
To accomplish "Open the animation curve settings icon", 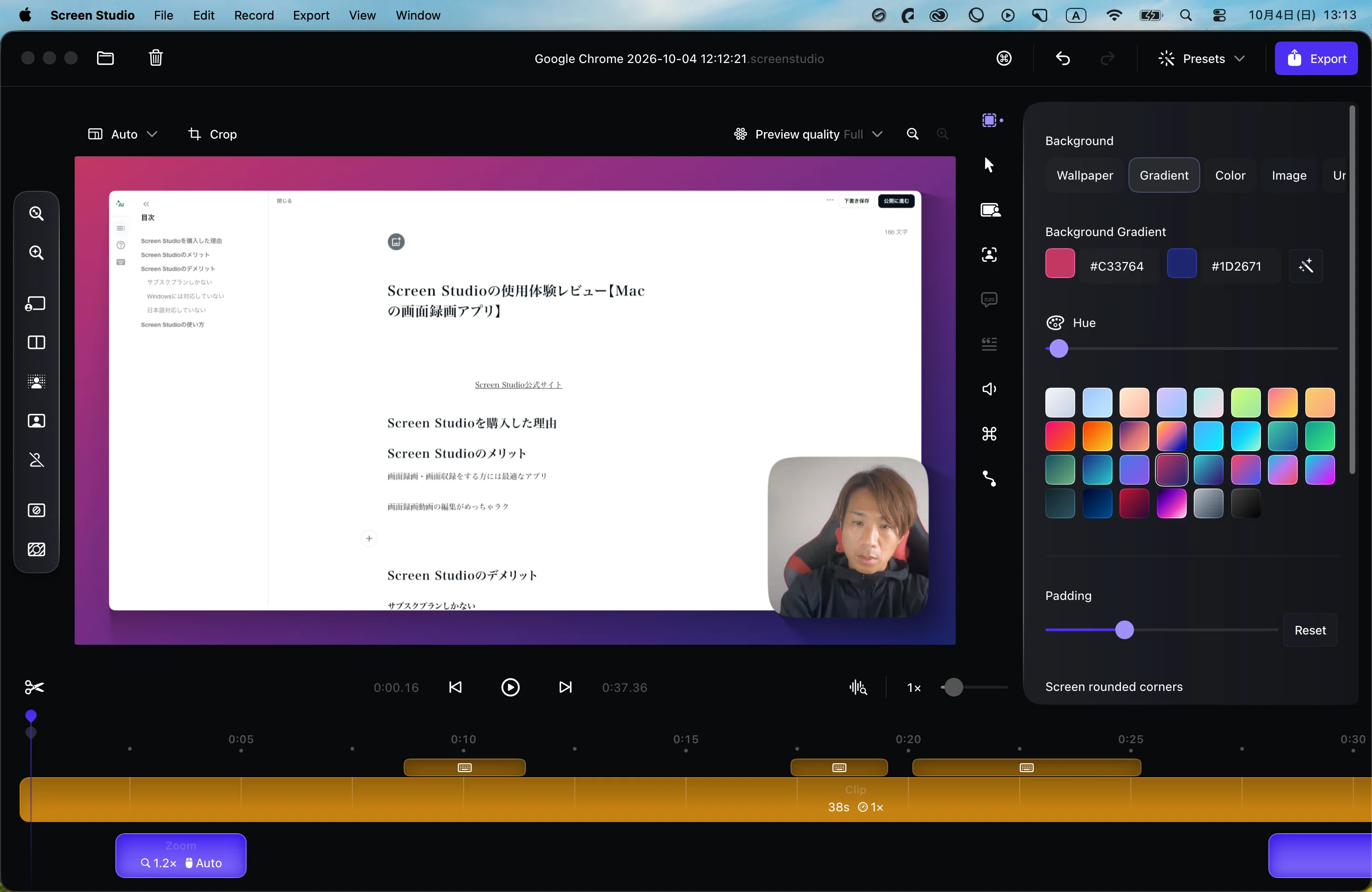I will [x=989, y=478].
